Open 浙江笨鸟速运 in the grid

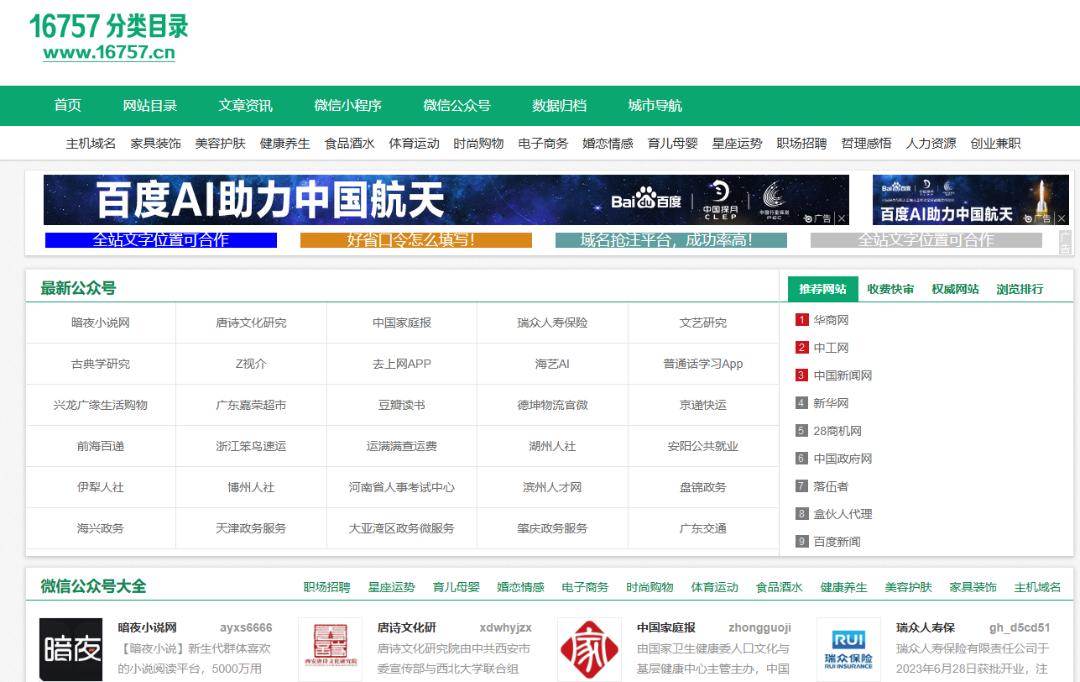(x=251, y=446)
